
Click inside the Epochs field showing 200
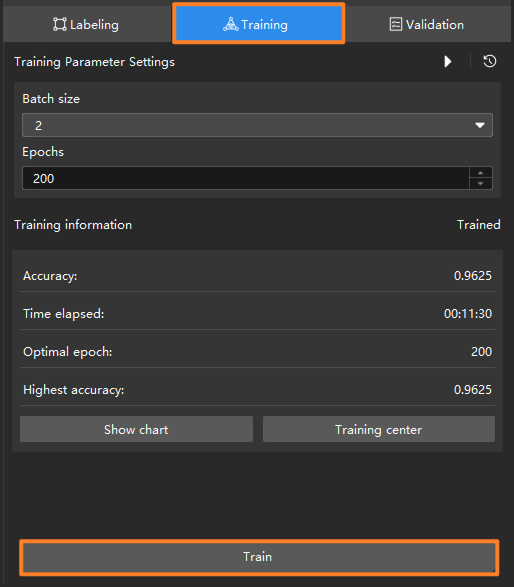[x=246, y=178]
